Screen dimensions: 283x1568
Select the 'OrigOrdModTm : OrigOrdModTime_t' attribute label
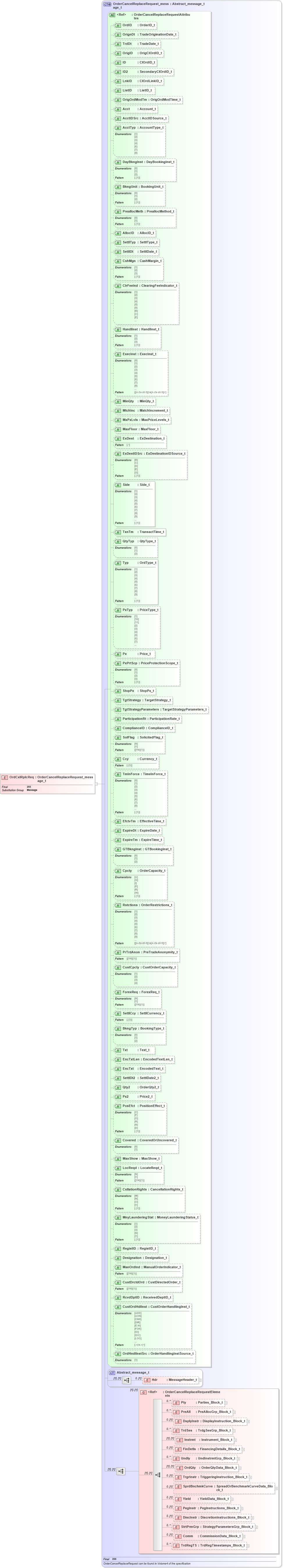tap(152, 100)
